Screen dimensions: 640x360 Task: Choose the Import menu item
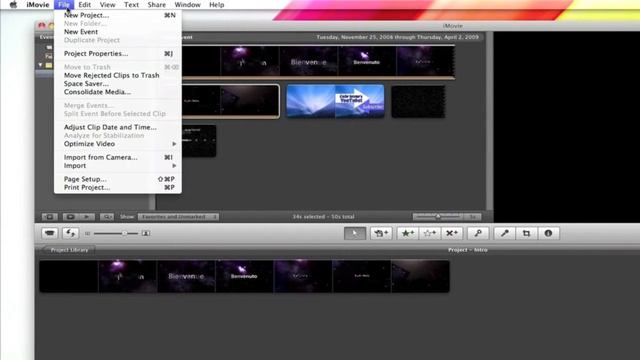[x=118, y=166]
